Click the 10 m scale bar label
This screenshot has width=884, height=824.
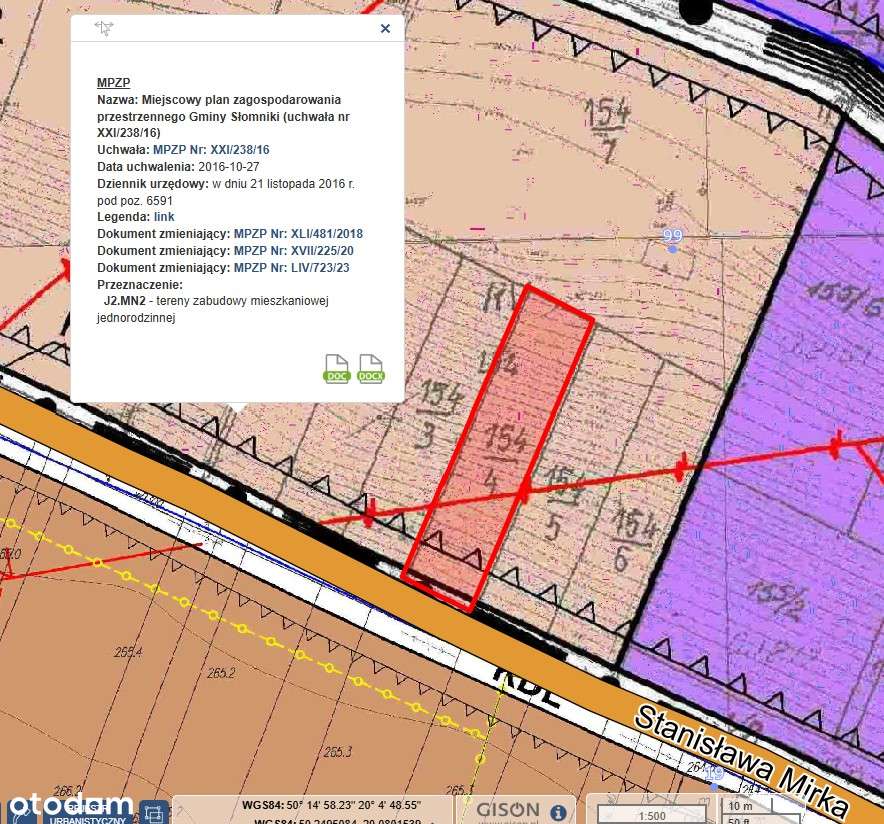pyautogui.click(x=740, y=807)
